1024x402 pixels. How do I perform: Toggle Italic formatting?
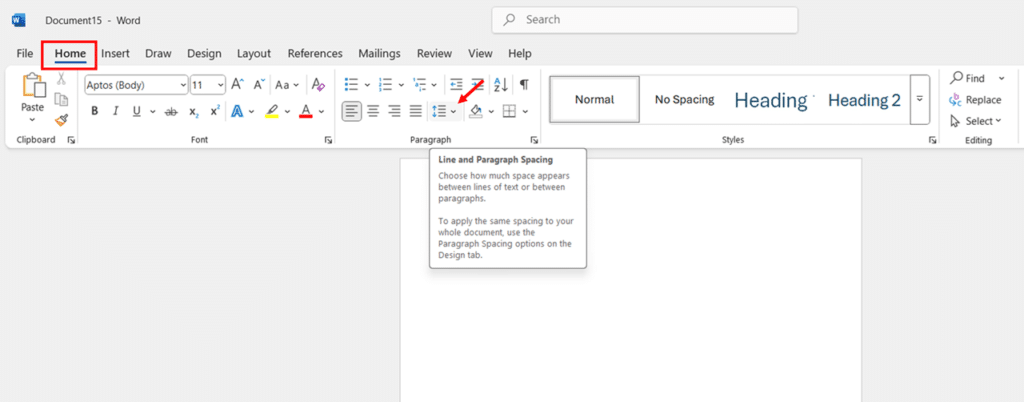click(x=116, y=112)
